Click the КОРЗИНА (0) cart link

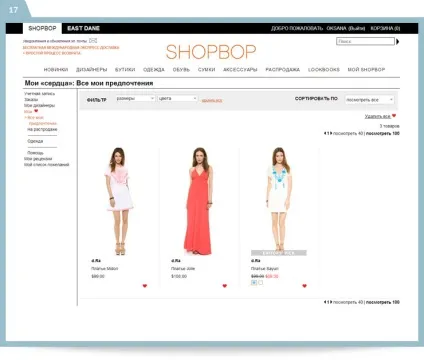pos(385,28)
